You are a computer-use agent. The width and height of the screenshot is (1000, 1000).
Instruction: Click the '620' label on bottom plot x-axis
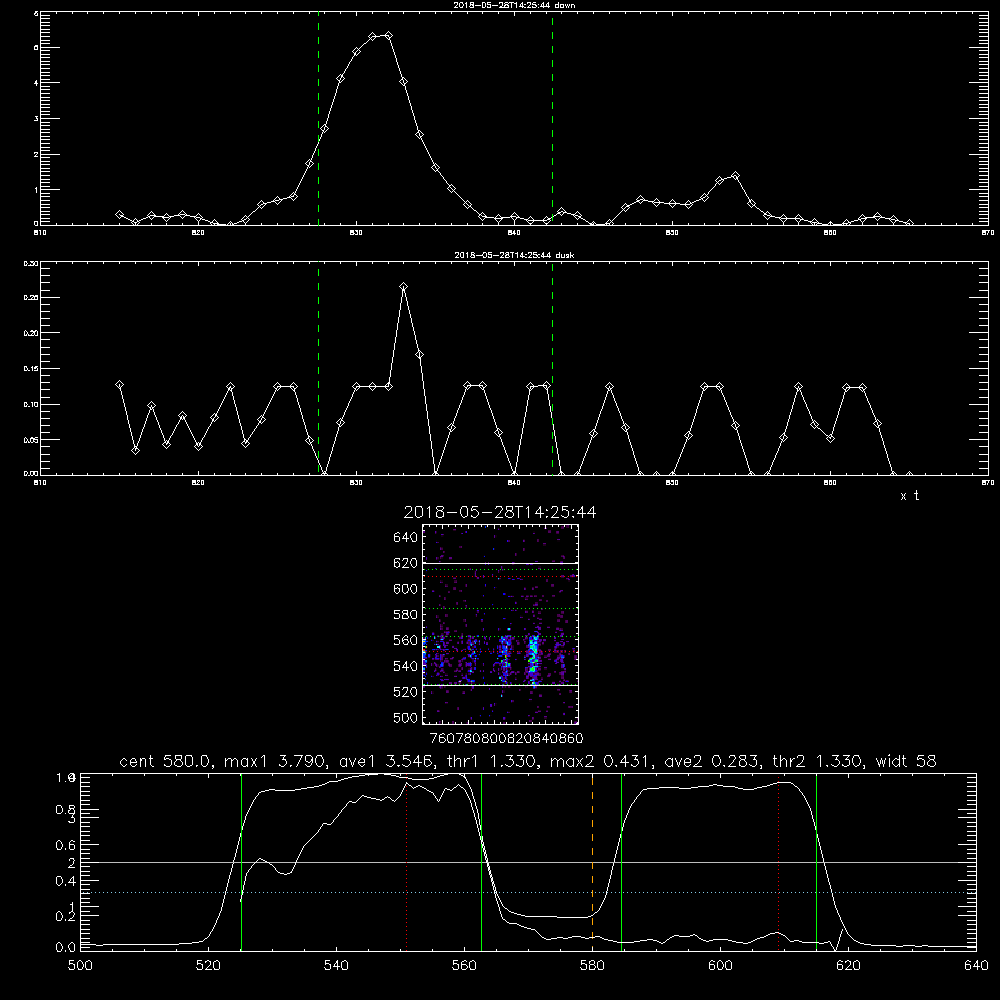tap(848, 966)
